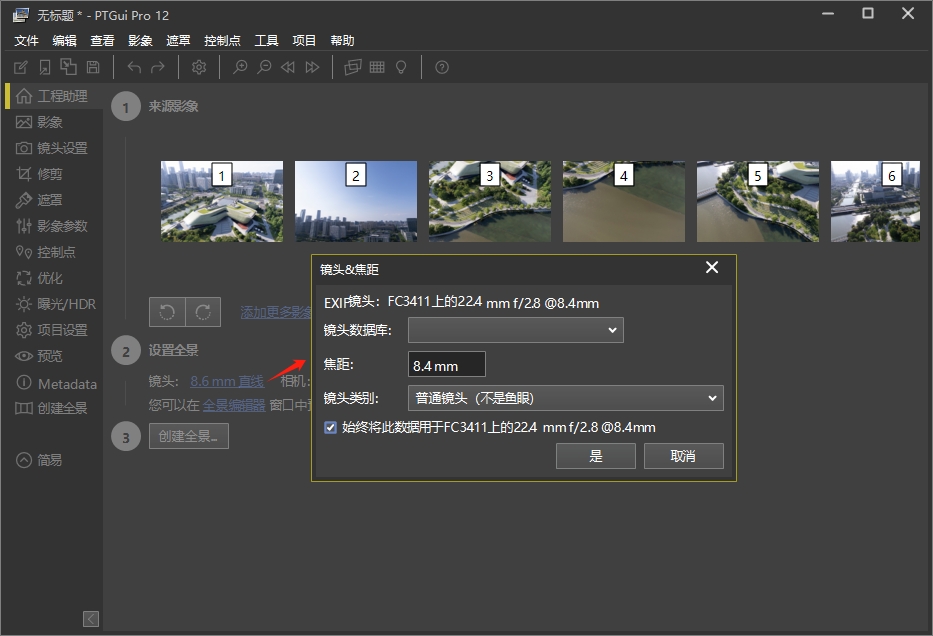The width and height of the screenshot is (933, 636).
Task: Open 控制点 in the sidebar
Action: point(56,252)
